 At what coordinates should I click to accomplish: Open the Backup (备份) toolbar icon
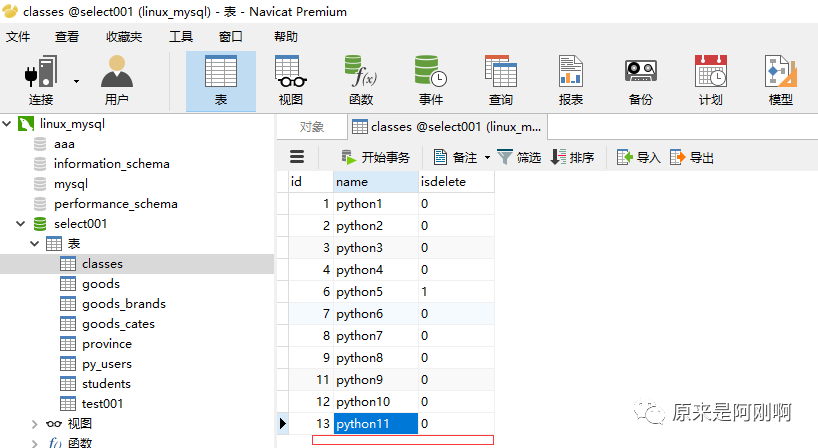pos(641,81)
